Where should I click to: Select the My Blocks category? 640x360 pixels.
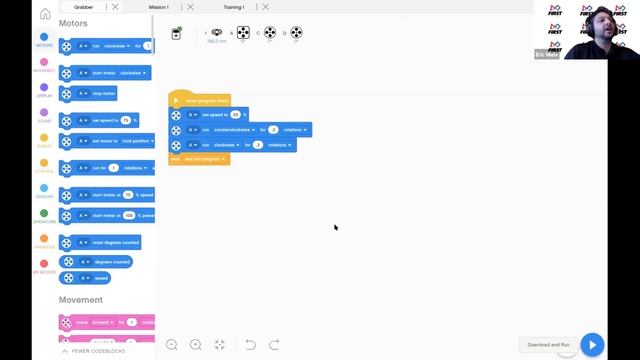click(x=44, y=267)
